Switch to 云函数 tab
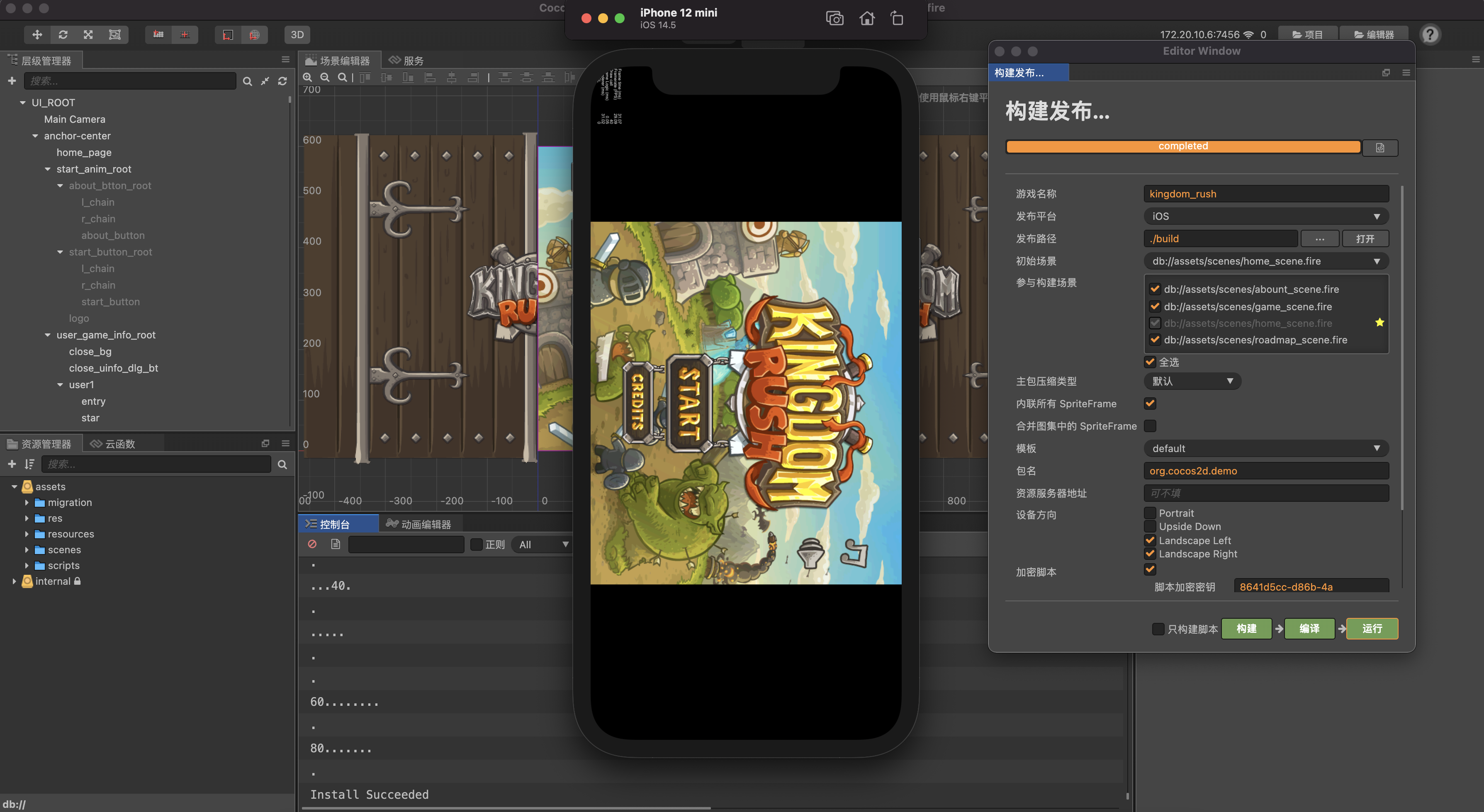The height and width of the screenshot is (812, 1484). [113, 443]
